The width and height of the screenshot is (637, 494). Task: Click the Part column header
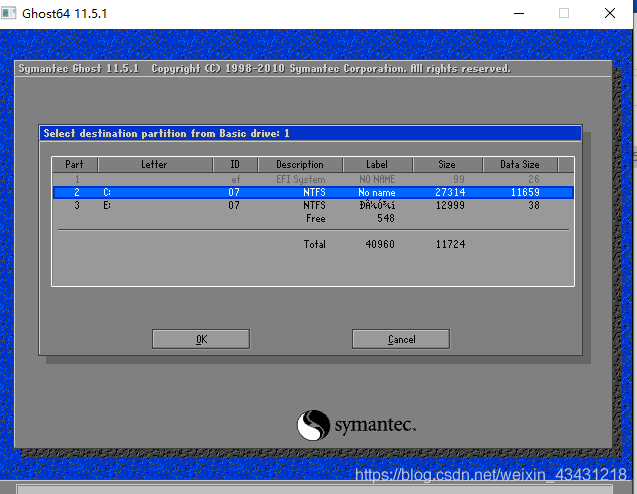[x=74, y=165]
